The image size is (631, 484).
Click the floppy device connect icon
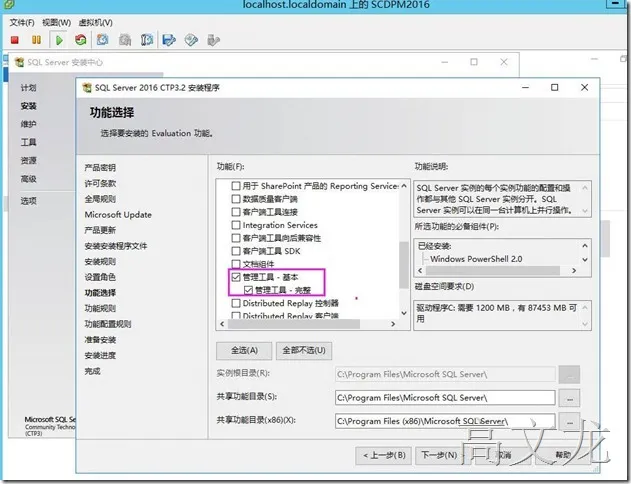point(169,40)
